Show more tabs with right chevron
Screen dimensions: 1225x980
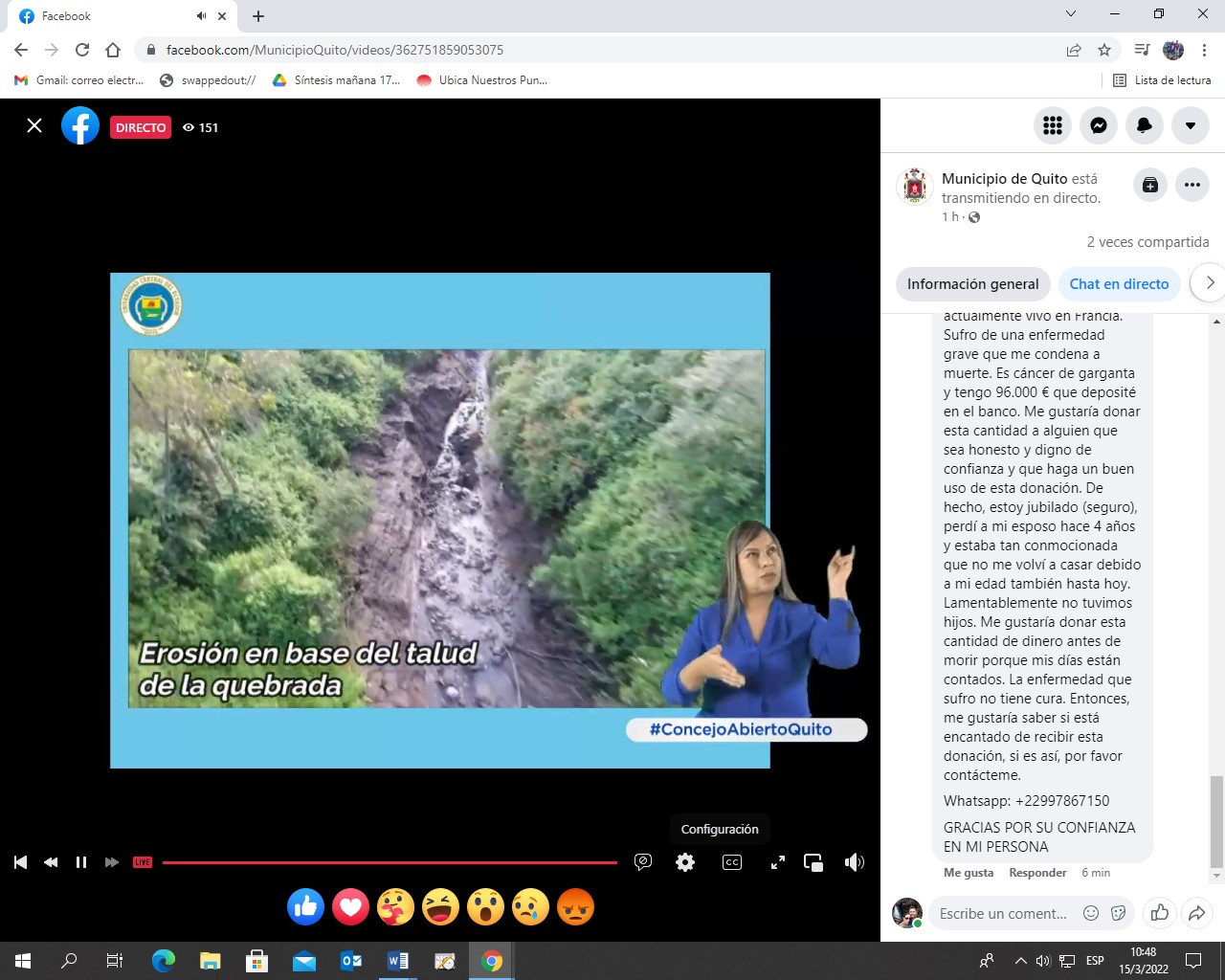pyautogui.click(x=1209, y=282)
